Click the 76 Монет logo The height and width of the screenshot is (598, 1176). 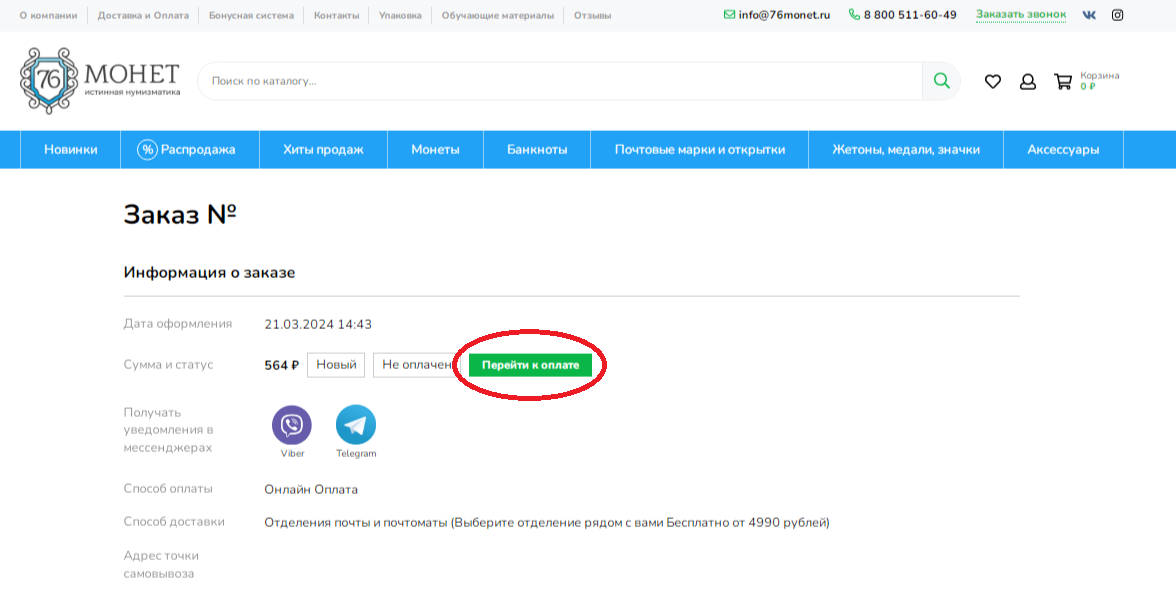click(x=100, y=81)
